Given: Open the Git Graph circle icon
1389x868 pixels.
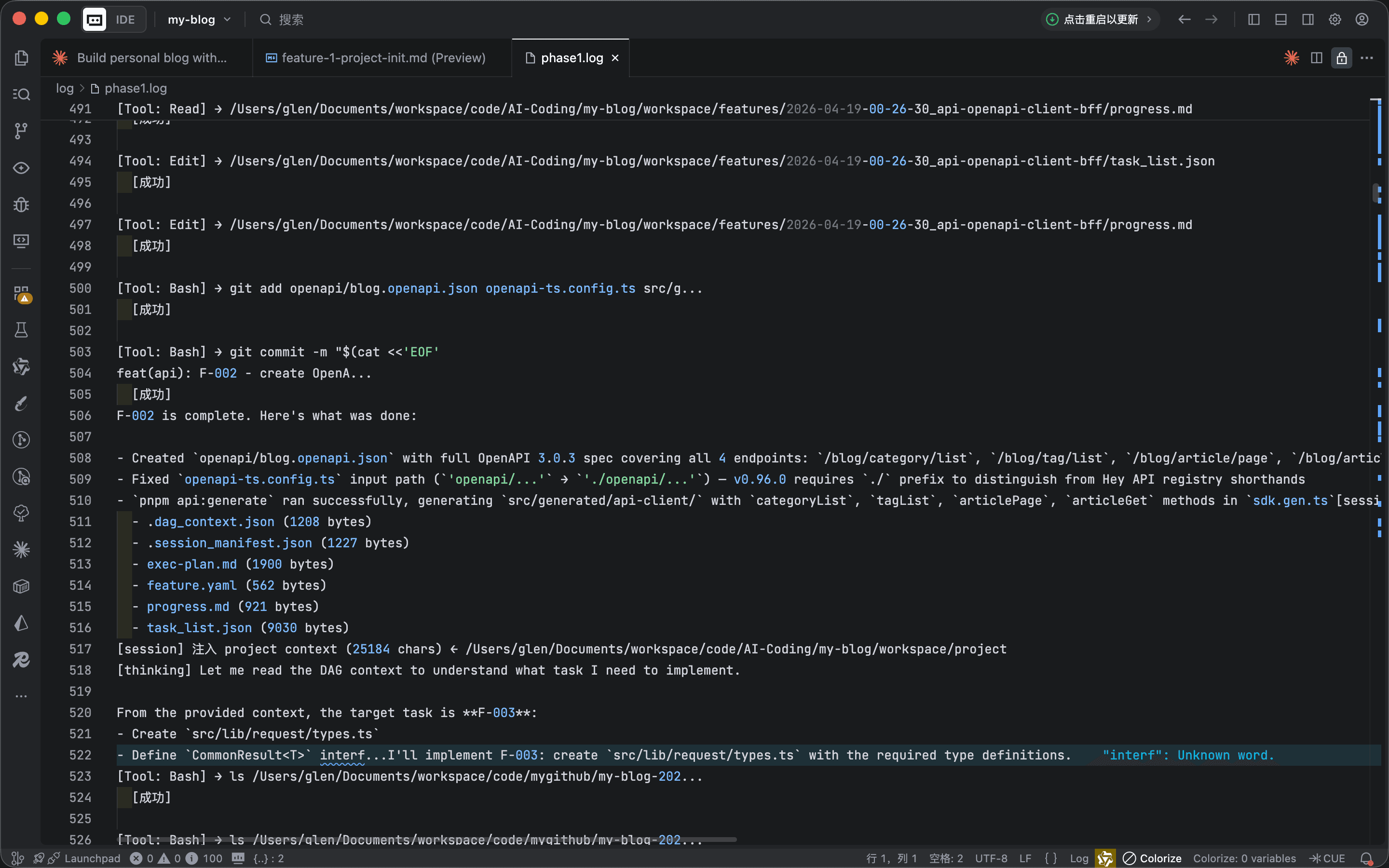Looking at the screenshot, I should 21,440.
